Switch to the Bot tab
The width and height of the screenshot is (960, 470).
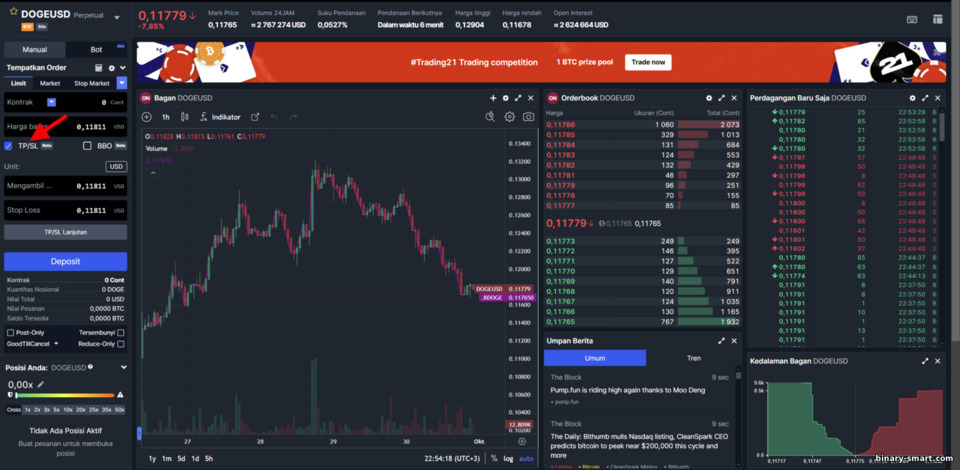(97, 50)
